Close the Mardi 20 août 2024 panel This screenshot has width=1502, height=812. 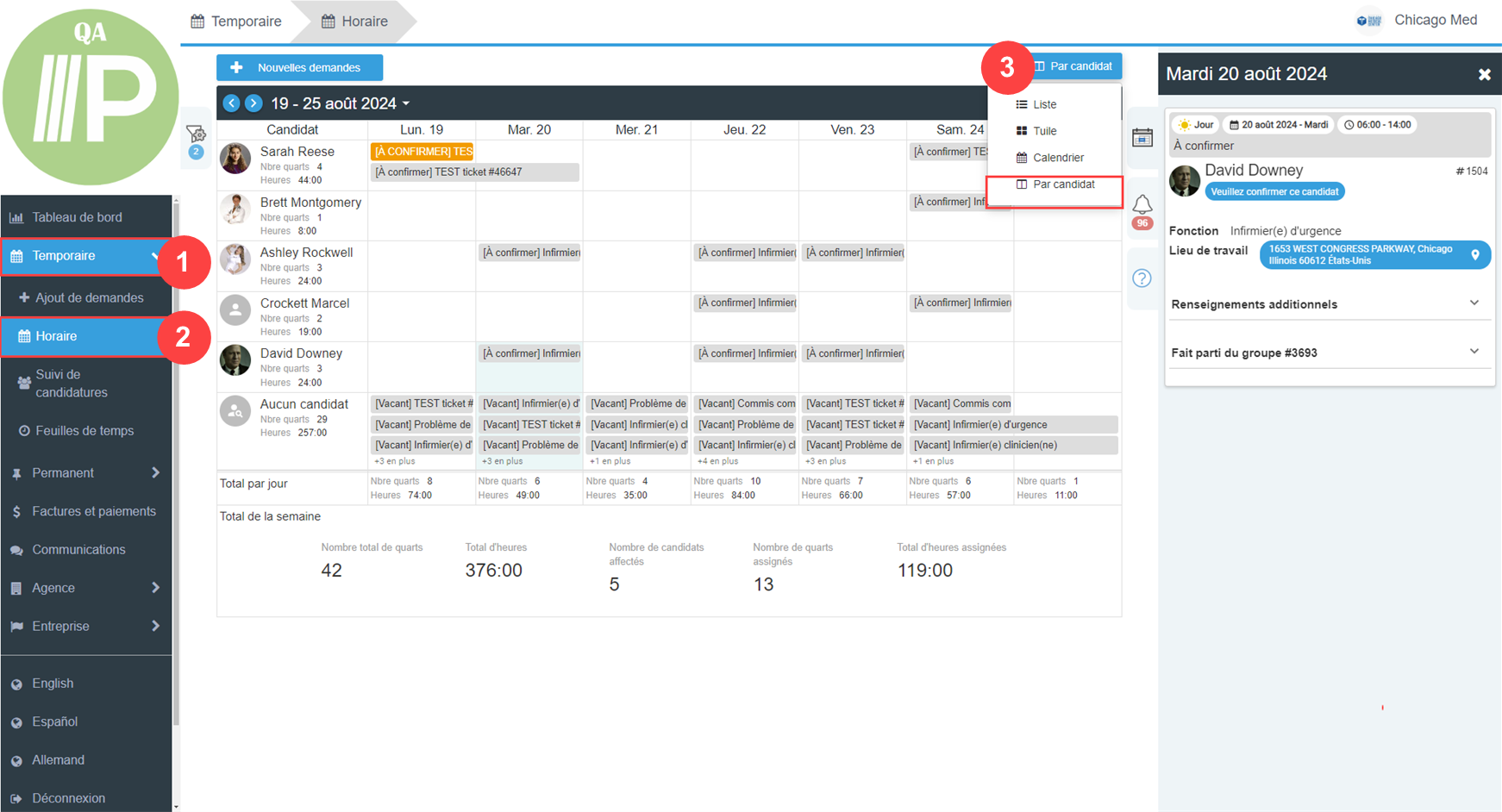[x=1484, y=75]
